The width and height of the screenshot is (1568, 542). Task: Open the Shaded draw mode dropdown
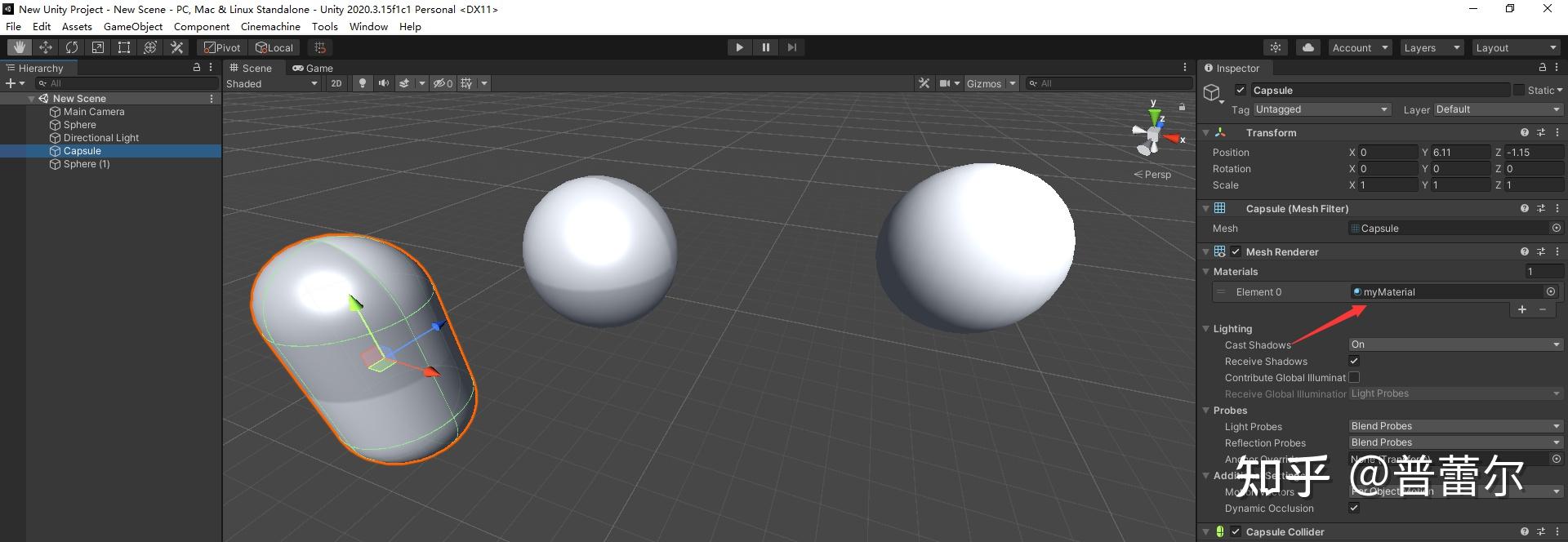pyautogui.click(x=272, y=83)
